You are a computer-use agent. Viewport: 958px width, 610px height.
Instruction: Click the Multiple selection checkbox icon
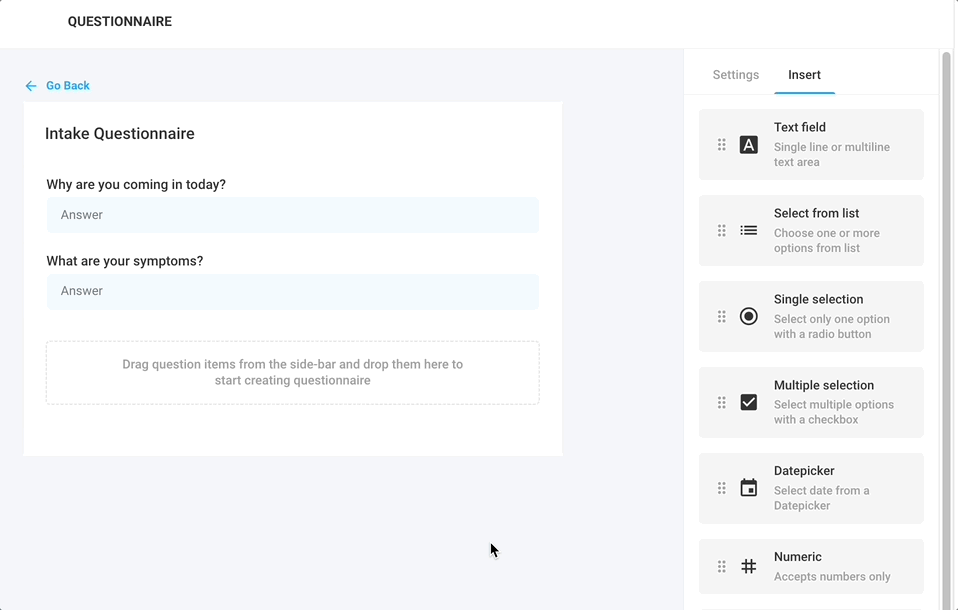click(748, 402)
